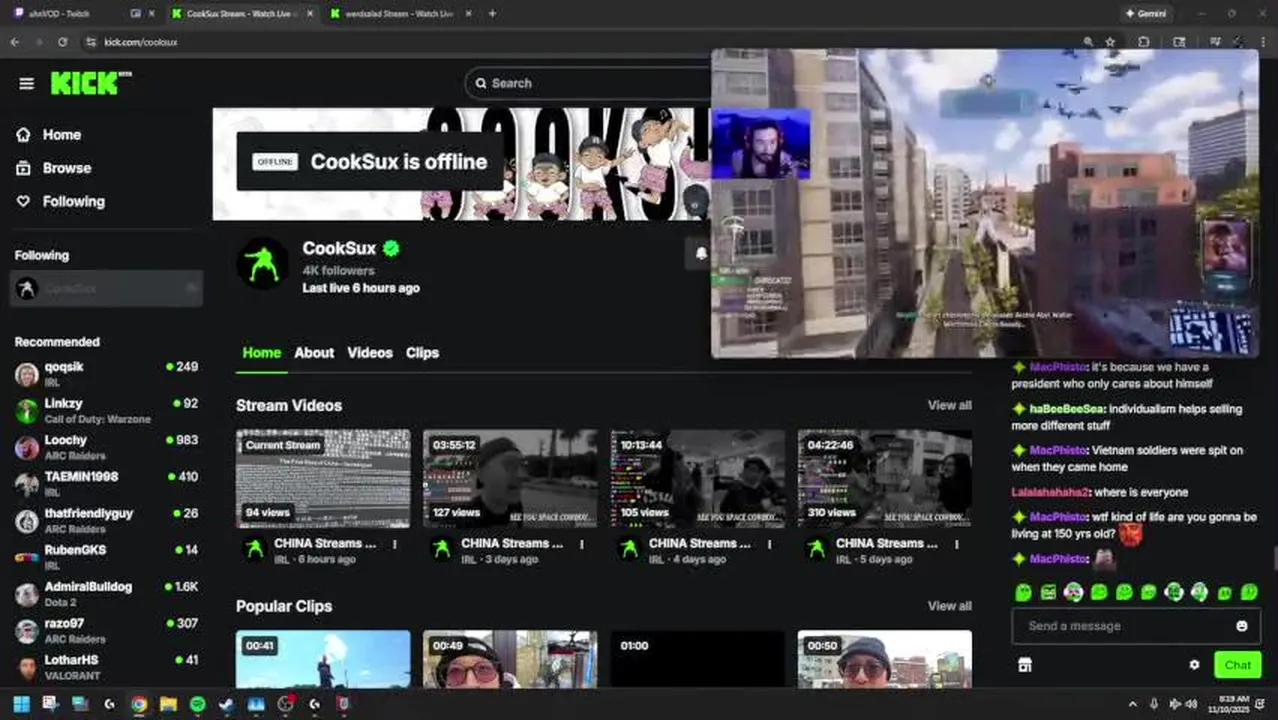Screen dimensions: 1278x720
Task: Open recommended channel LotharHS
Action: (x=106, y=667)
